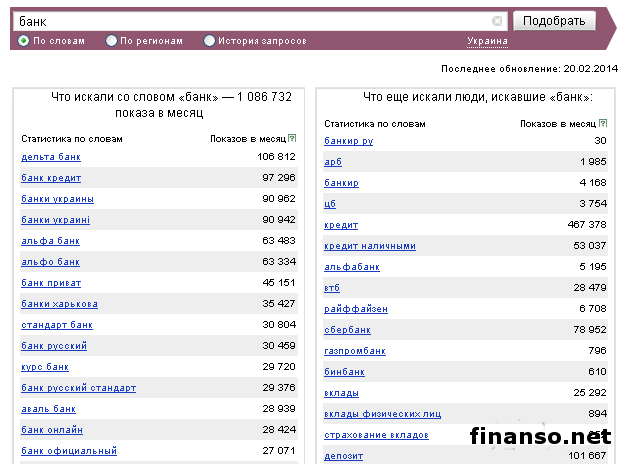The width and height of the screenshot is (626, 464).
Task: Select the 'История запросов' radio button
Action: [209, 41]
